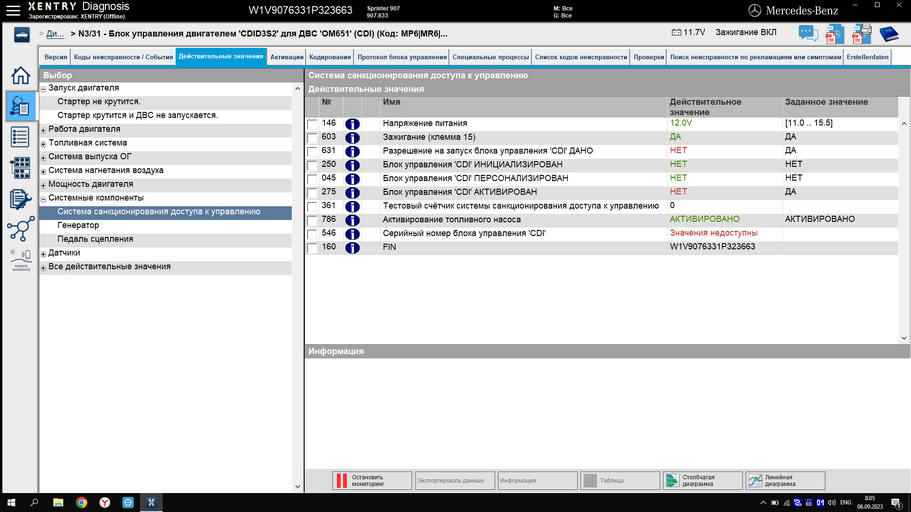
Task: Show info for row 361 Тестовый счётчик
Action: click(x=352, y=206)
